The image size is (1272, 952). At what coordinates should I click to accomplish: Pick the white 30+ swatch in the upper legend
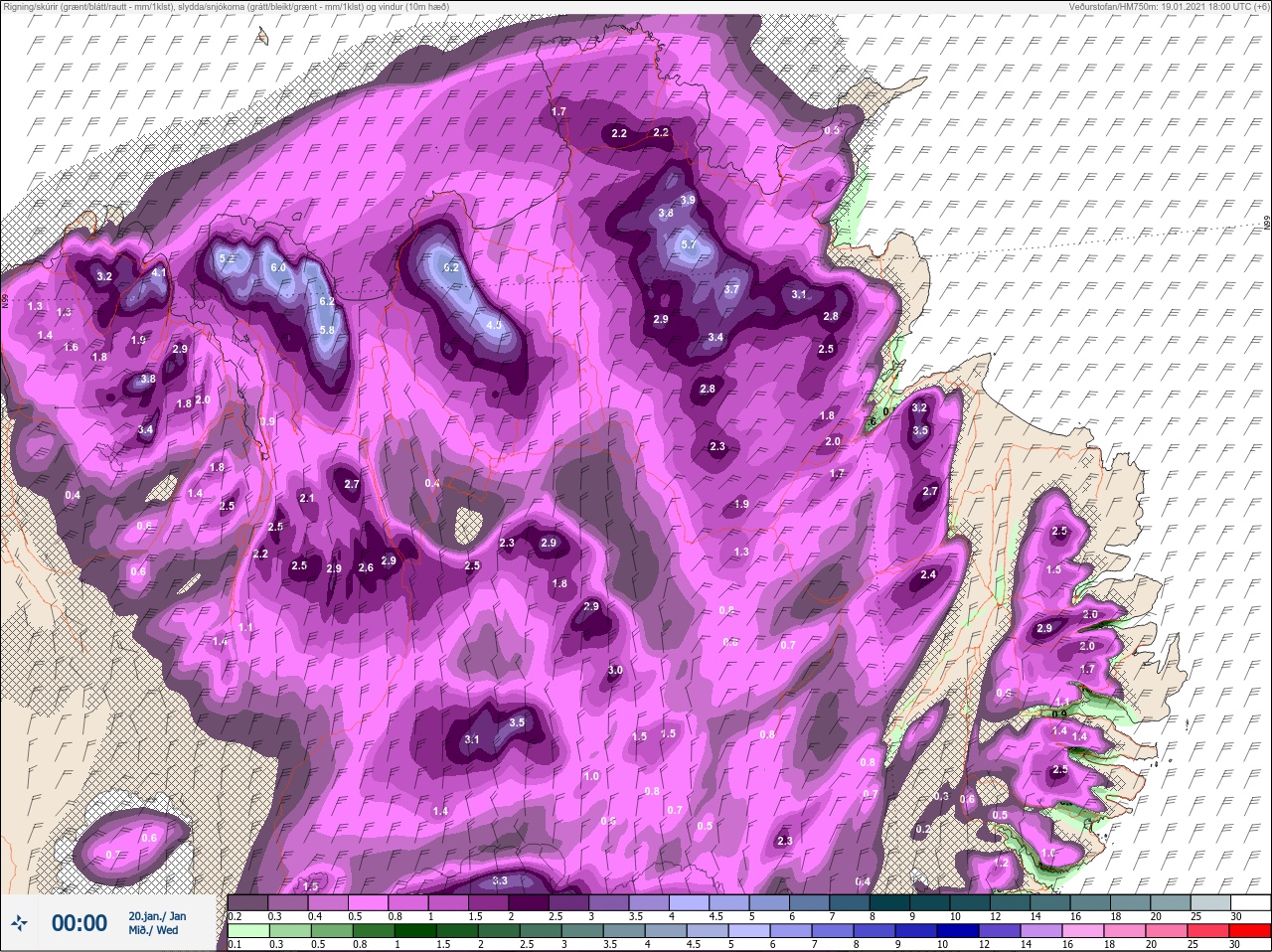tap(1249, 903)
